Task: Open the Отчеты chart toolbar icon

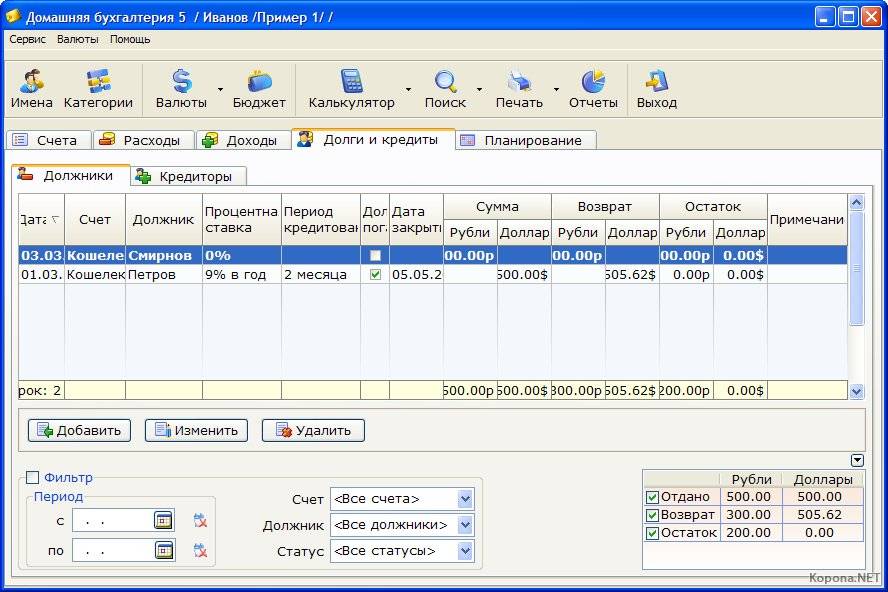Action: [x=594, y=90]
